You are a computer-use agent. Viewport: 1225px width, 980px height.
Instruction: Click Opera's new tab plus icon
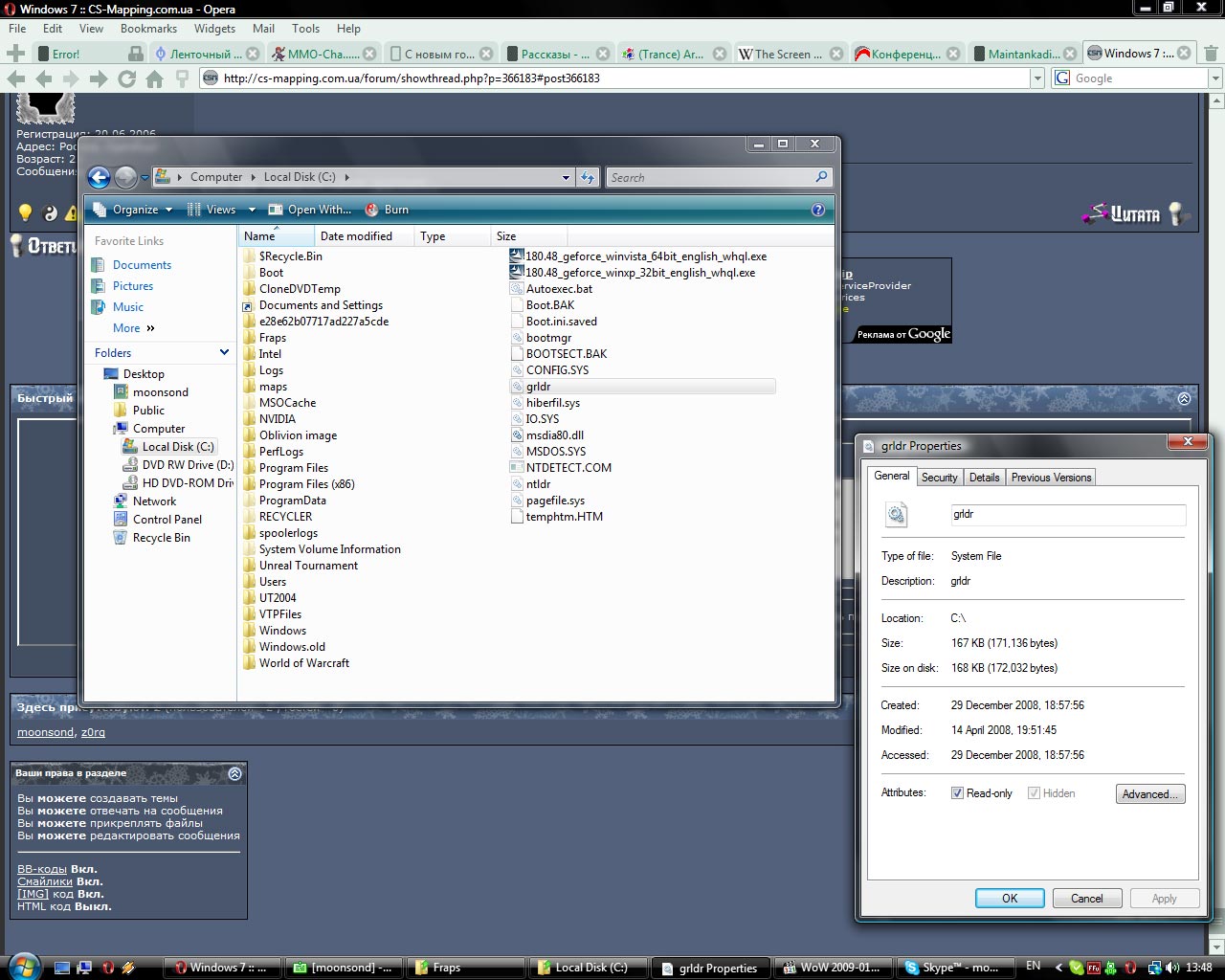(x=16, y=54)
